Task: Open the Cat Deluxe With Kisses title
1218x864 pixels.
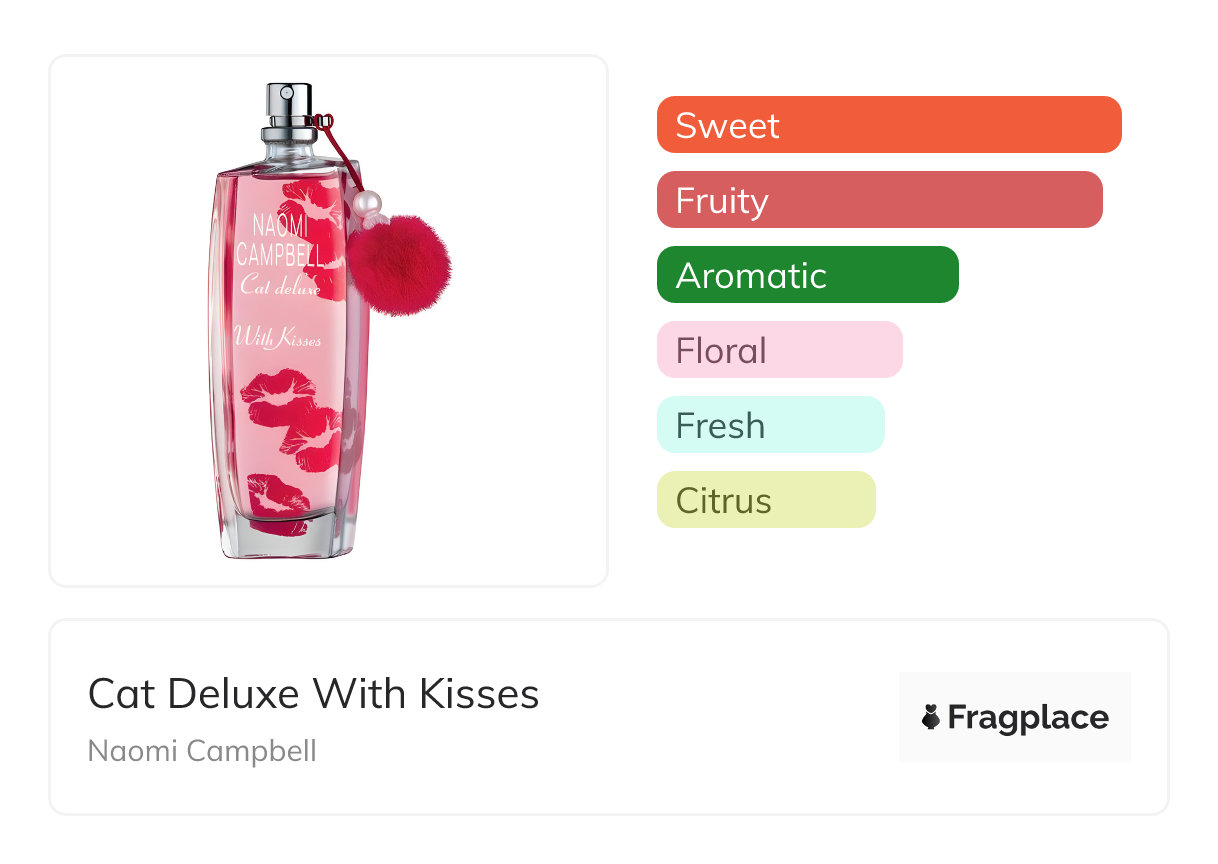Action: pyautogui.click(x=313, y=693)
